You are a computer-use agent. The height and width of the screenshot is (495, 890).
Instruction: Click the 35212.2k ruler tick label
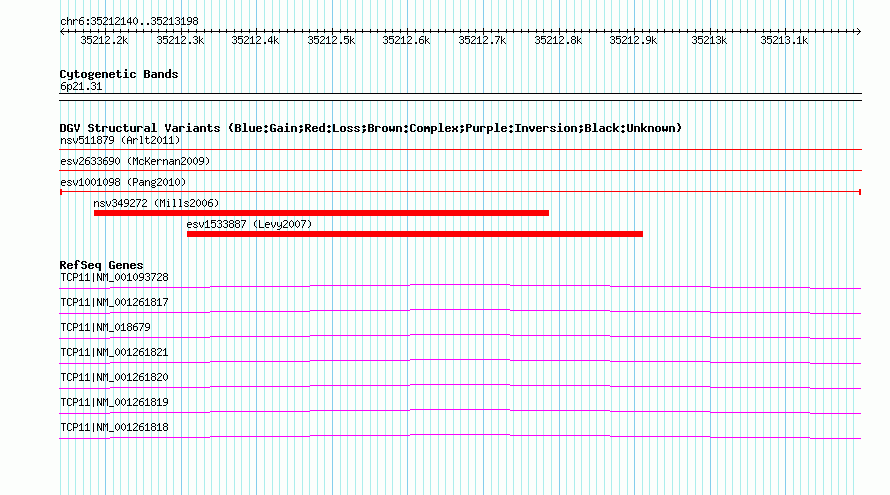tap(104, 40)
